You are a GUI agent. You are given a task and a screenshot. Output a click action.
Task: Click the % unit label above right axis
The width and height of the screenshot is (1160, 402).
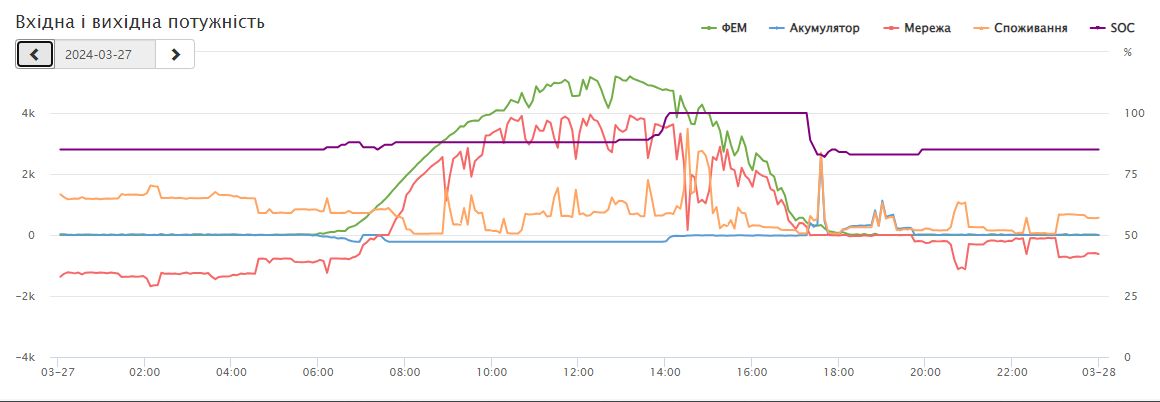point(1128,52)
